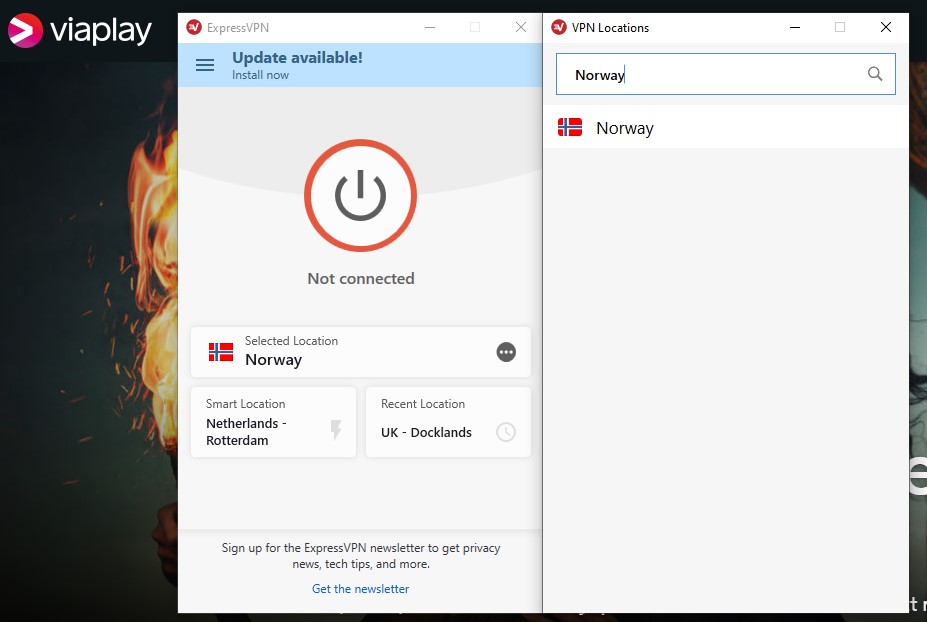
Task: Click the Norway flag in search results
Action: [x=570, y=127]
